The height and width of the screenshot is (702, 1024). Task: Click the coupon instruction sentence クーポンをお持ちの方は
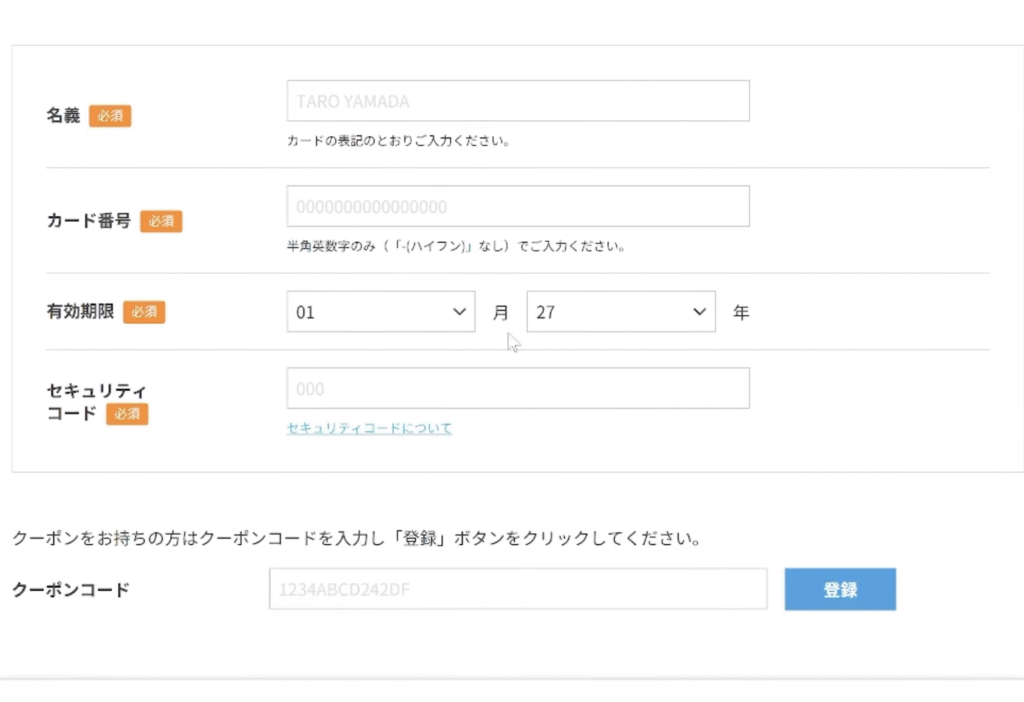(x=357, y=539)
